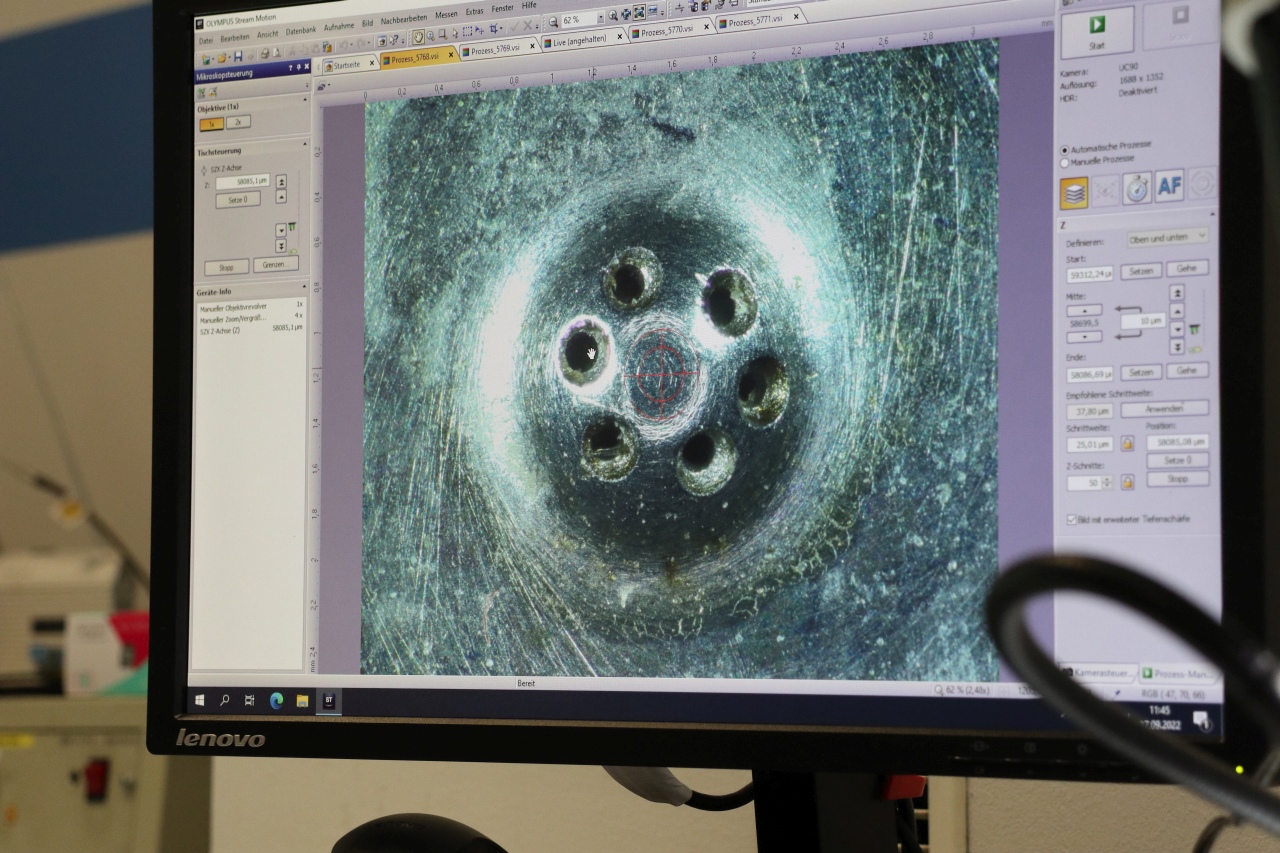The height and width of the screenshot is (853, 1280).
Task: Click the zoom magnifier tool beside the hand tool
Action: click(430, 36)
